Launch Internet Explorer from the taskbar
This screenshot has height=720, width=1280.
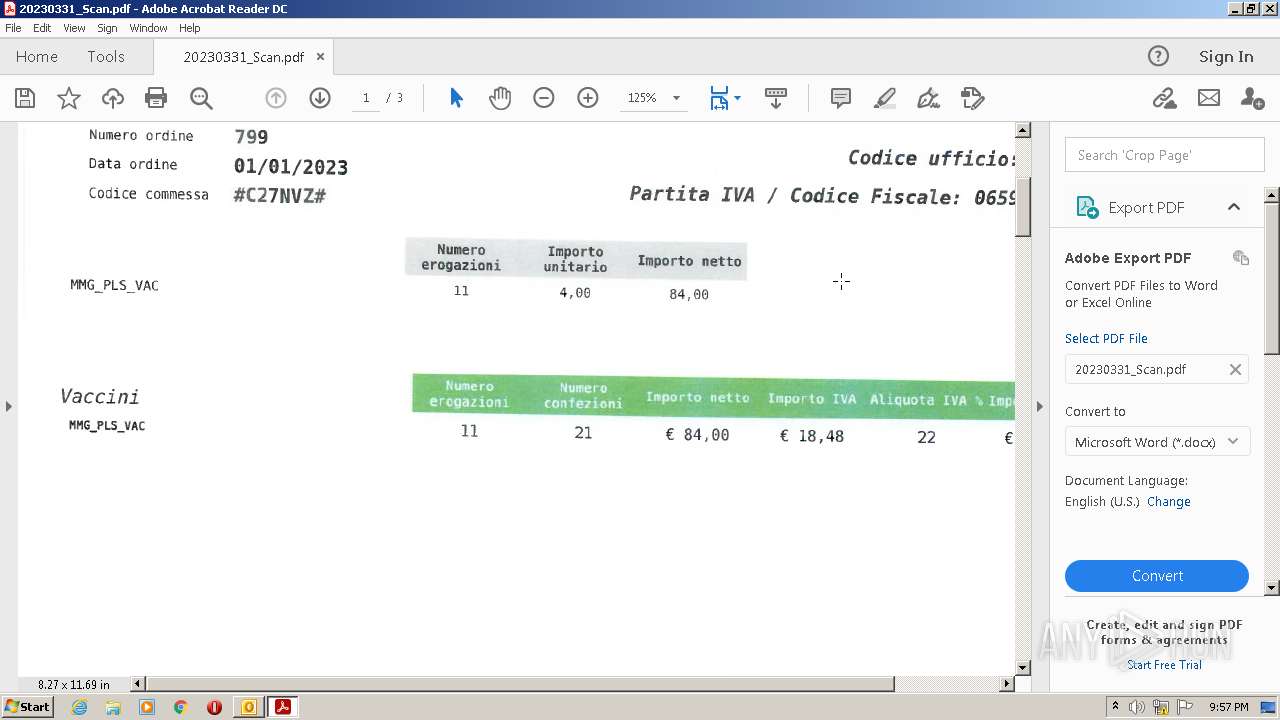click(79, 707)
